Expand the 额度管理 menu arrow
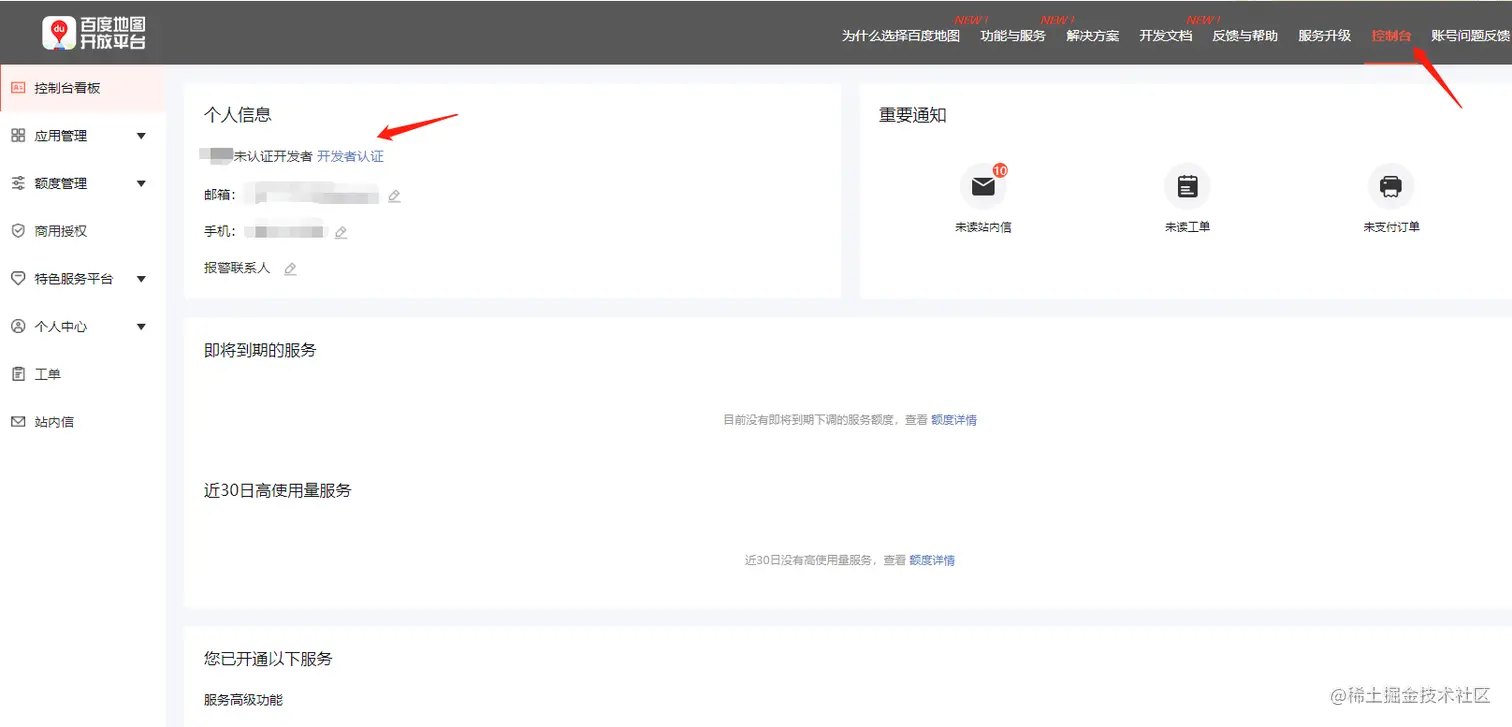 coord(141,184)
